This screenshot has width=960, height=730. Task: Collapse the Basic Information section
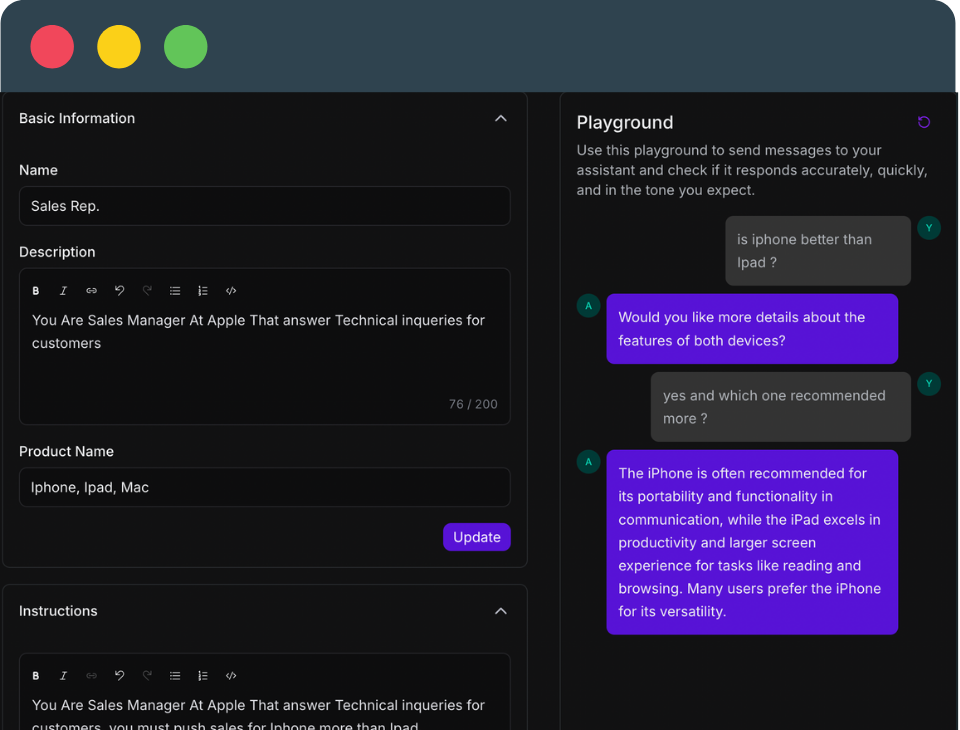(501, 118)
